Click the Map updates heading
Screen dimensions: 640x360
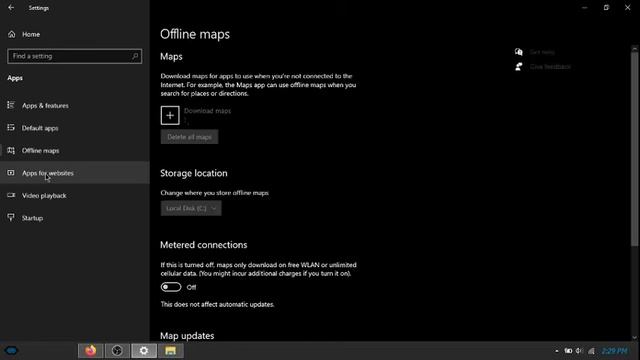pyautogui.click(x=187, y=336)
